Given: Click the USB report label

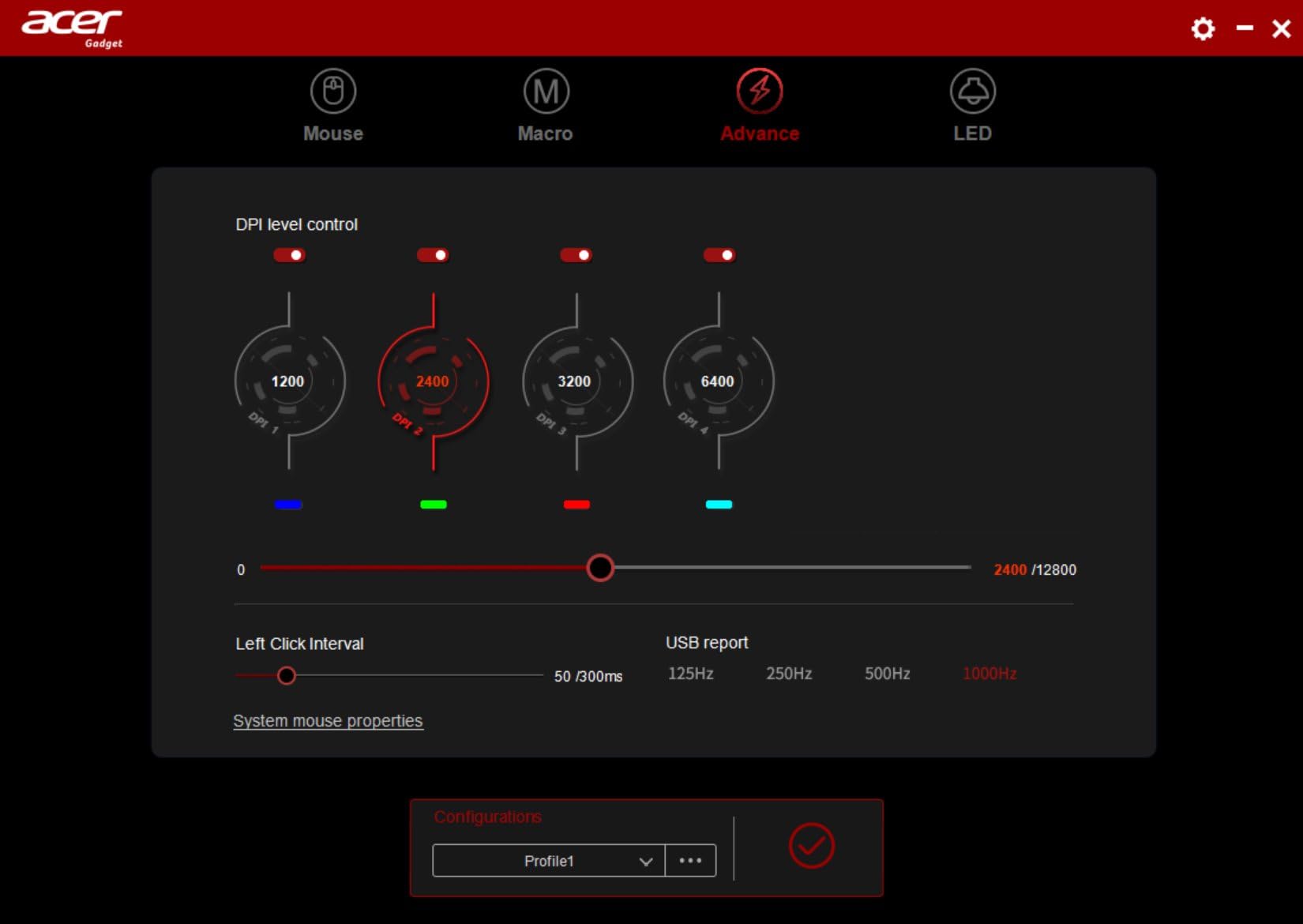Looking at the screenshot, I should [707, 643].
